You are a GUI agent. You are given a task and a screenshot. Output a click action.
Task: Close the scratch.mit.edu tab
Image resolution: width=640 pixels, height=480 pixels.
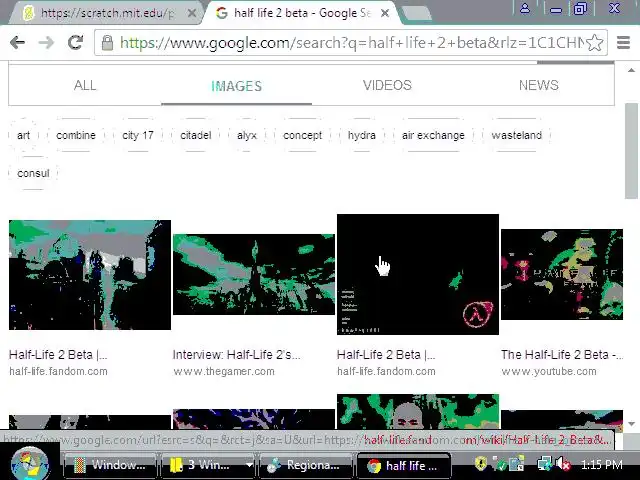click(x=191, y=13)
